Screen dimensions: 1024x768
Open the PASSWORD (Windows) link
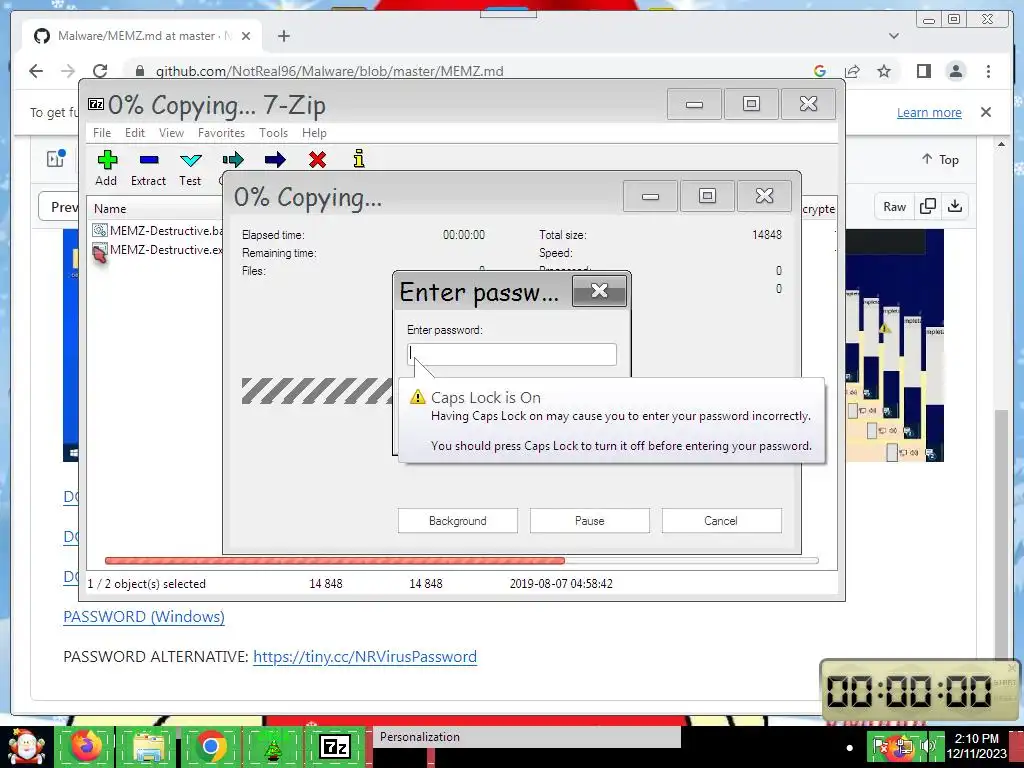(144, 616)
